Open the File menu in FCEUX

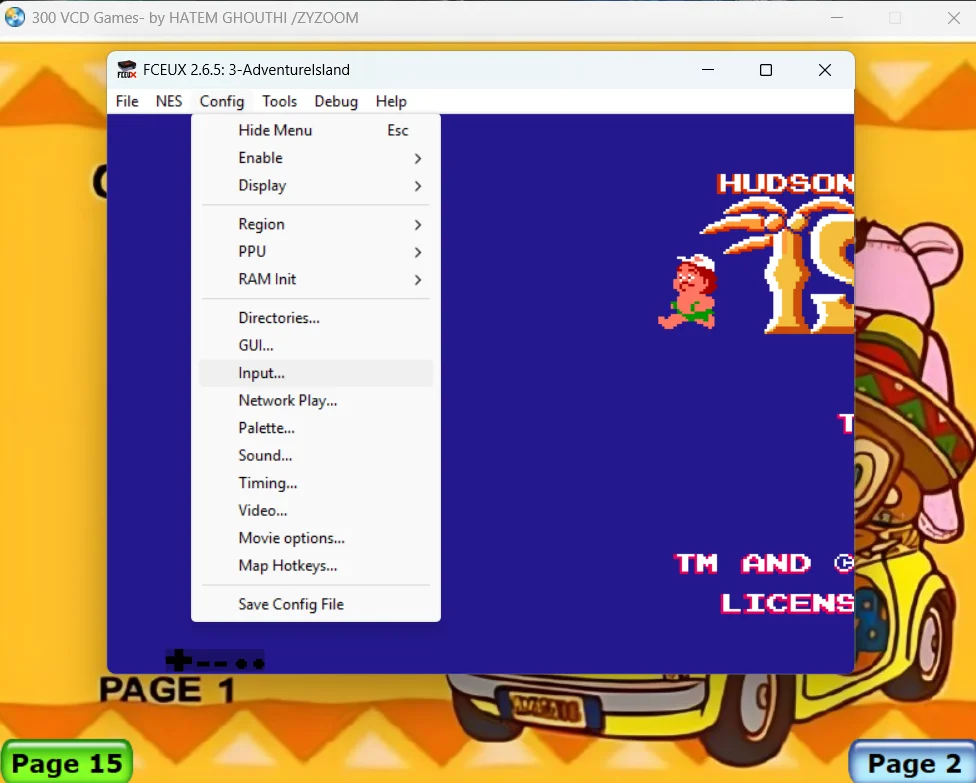pyautogui.click(x=127, y=101)
